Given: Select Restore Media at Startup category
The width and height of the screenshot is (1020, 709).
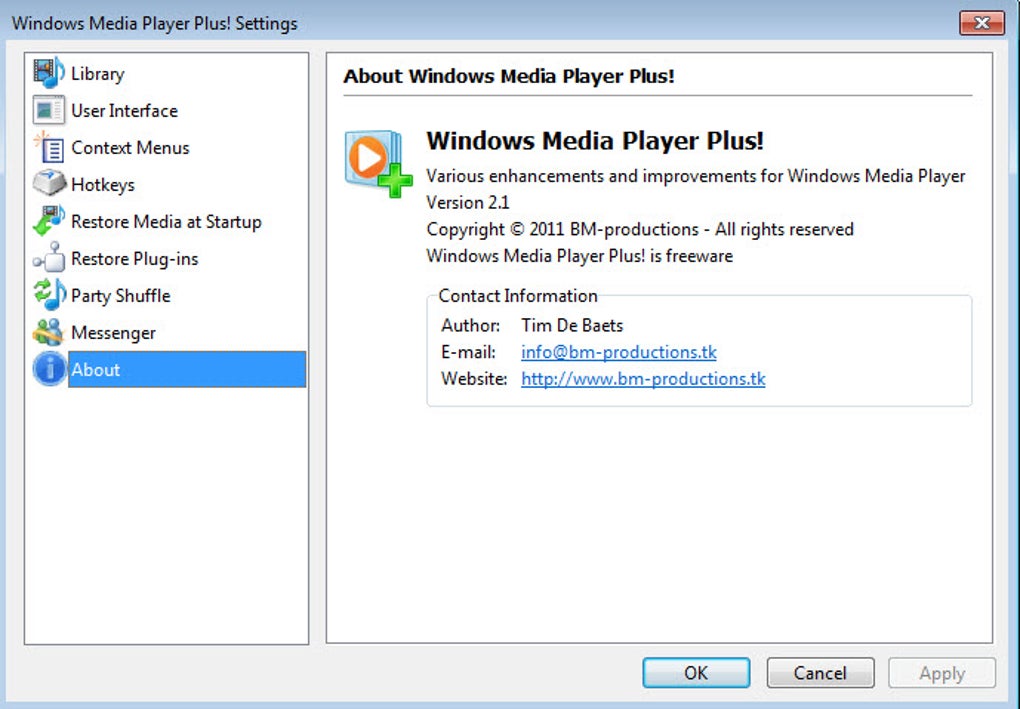Looking at the screenshot, I should click(x=166, y=222).
